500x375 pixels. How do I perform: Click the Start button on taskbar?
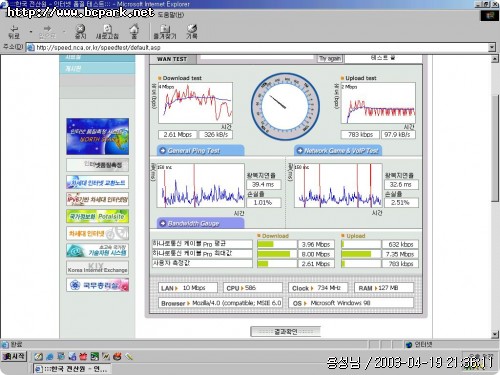(x=14, y=356)
